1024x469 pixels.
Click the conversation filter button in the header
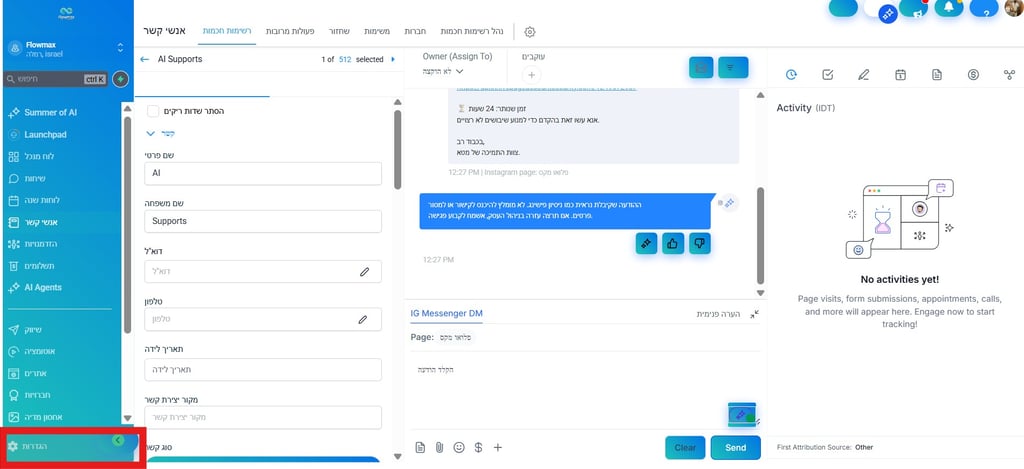(733, 67)
